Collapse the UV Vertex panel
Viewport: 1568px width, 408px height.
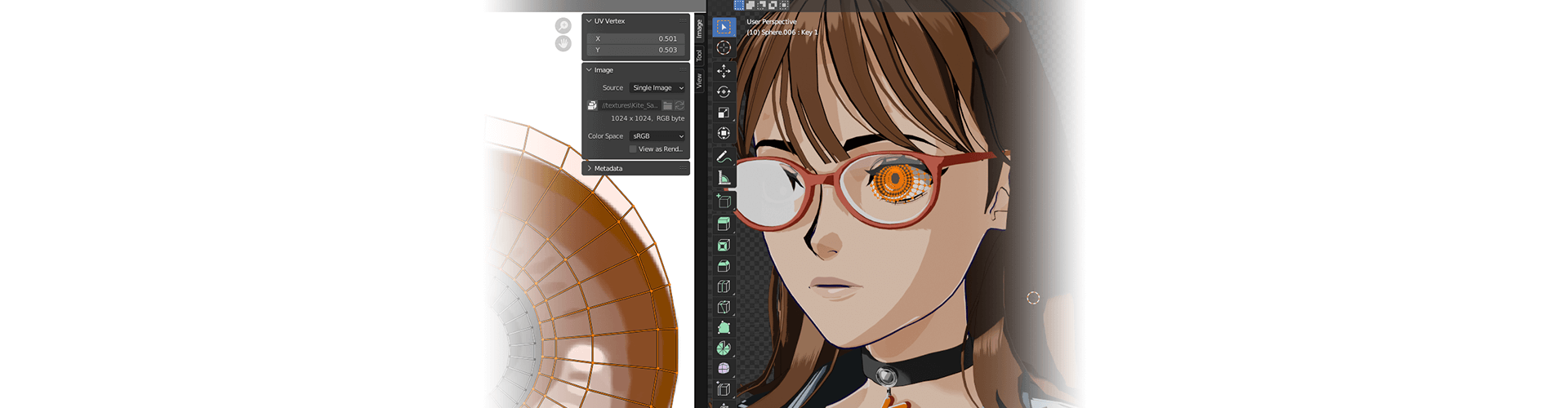[589, 21]
